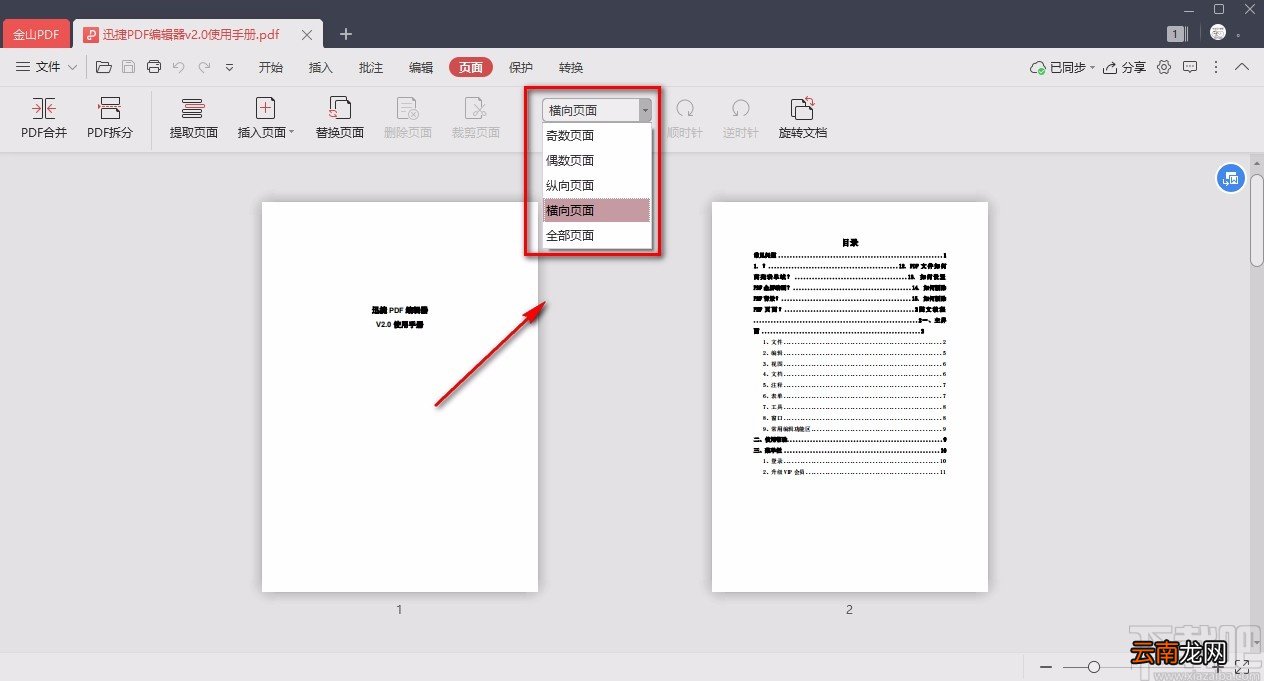Viewport: 1264px width, 681px height.
Task: Select 偶数页面 from the list
Action: pos(597,160)
